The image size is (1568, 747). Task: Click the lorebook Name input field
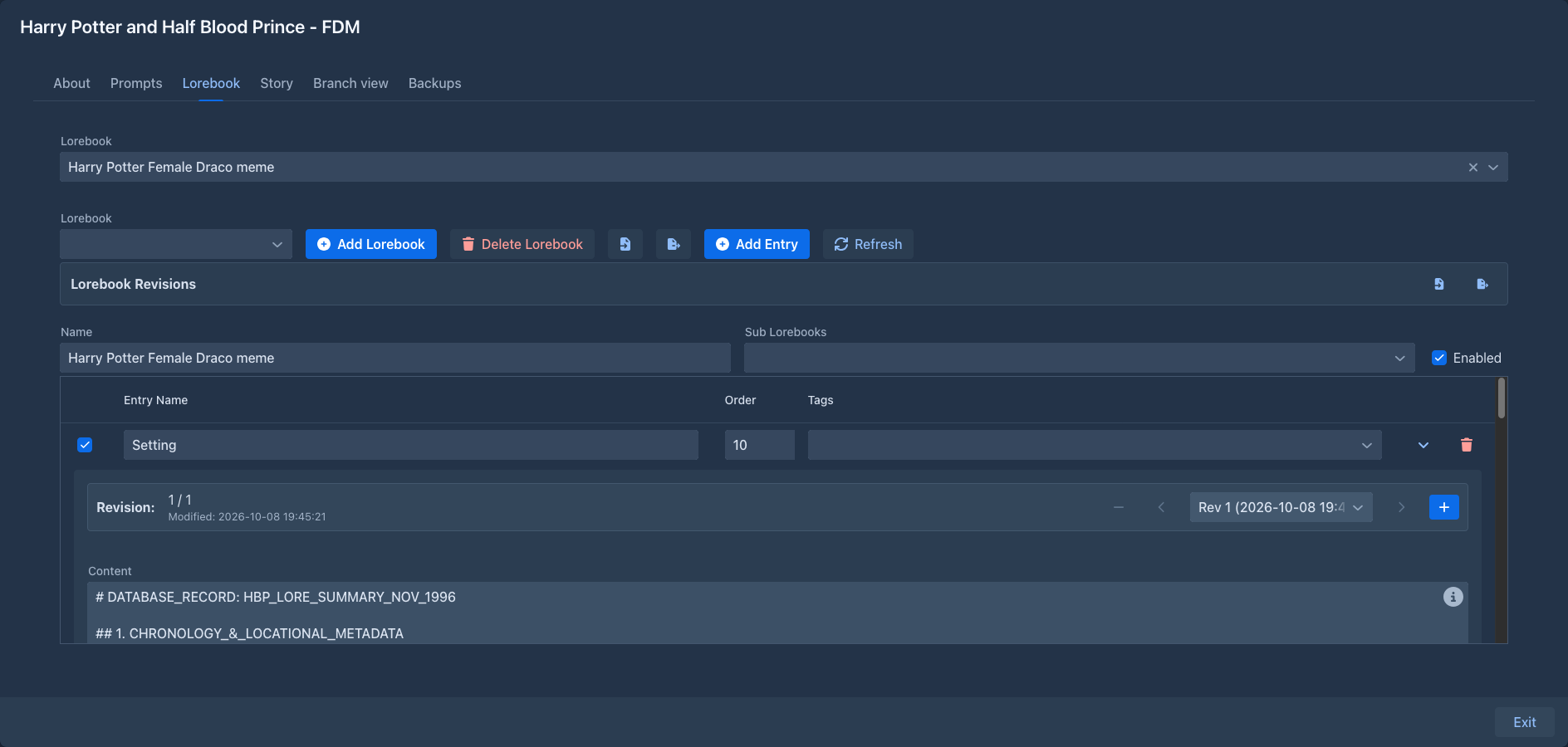click(395, 358)
